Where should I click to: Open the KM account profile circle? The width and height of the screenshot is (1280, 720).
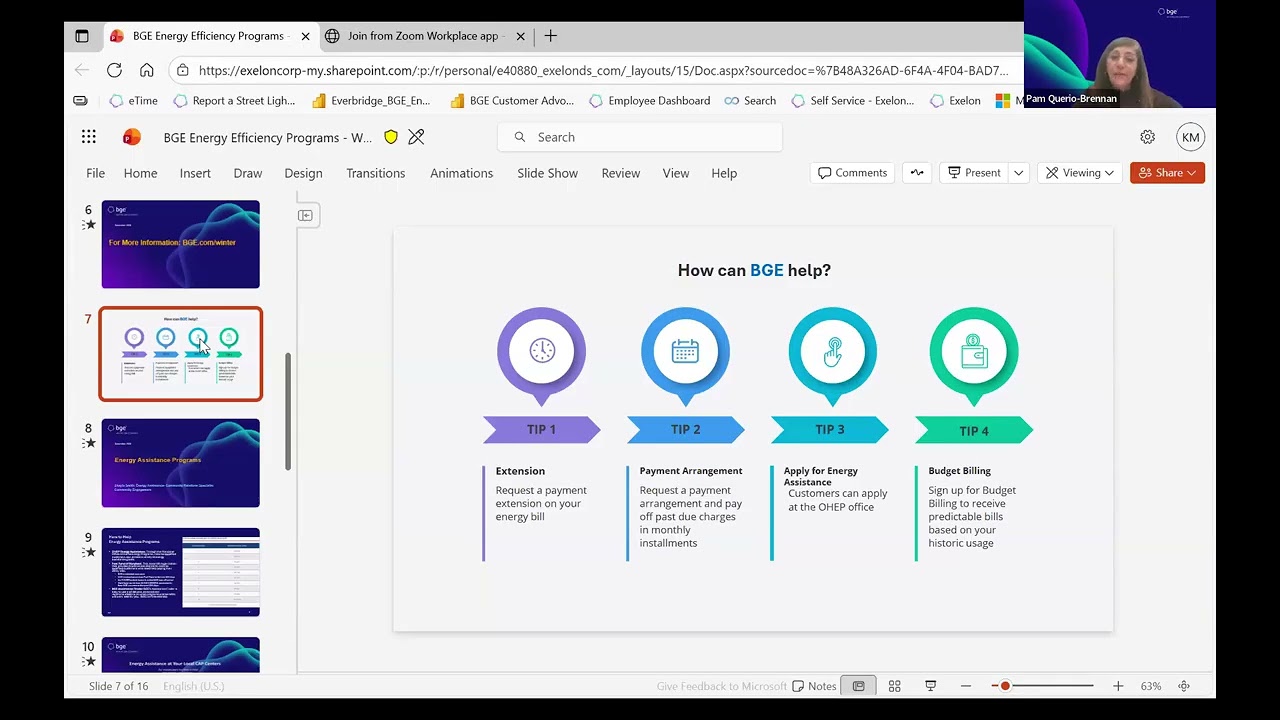(x=1190, y=137)
